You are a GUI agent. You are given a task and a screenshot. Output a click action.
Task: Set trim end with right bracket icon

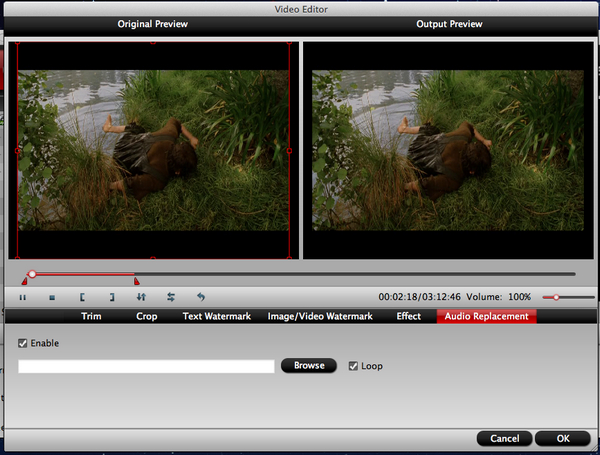[x=112, y=297]
